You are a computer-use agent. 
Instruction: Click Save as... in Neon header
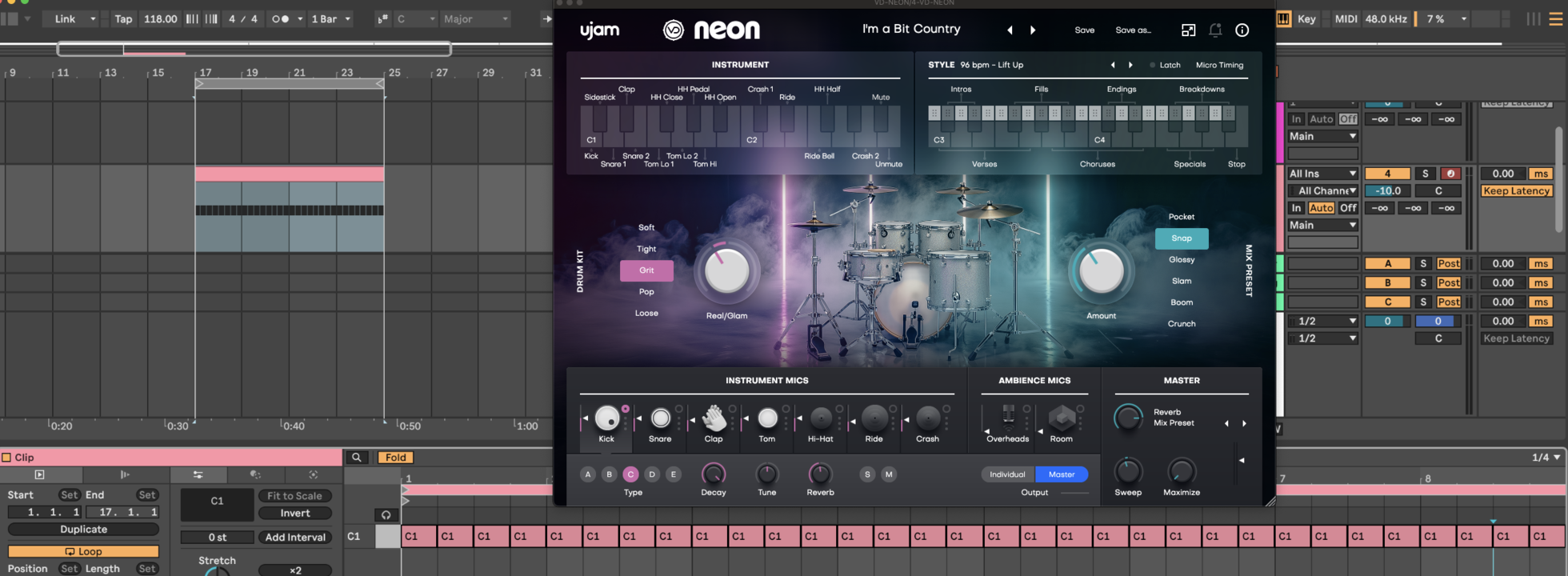(1134, 30)
